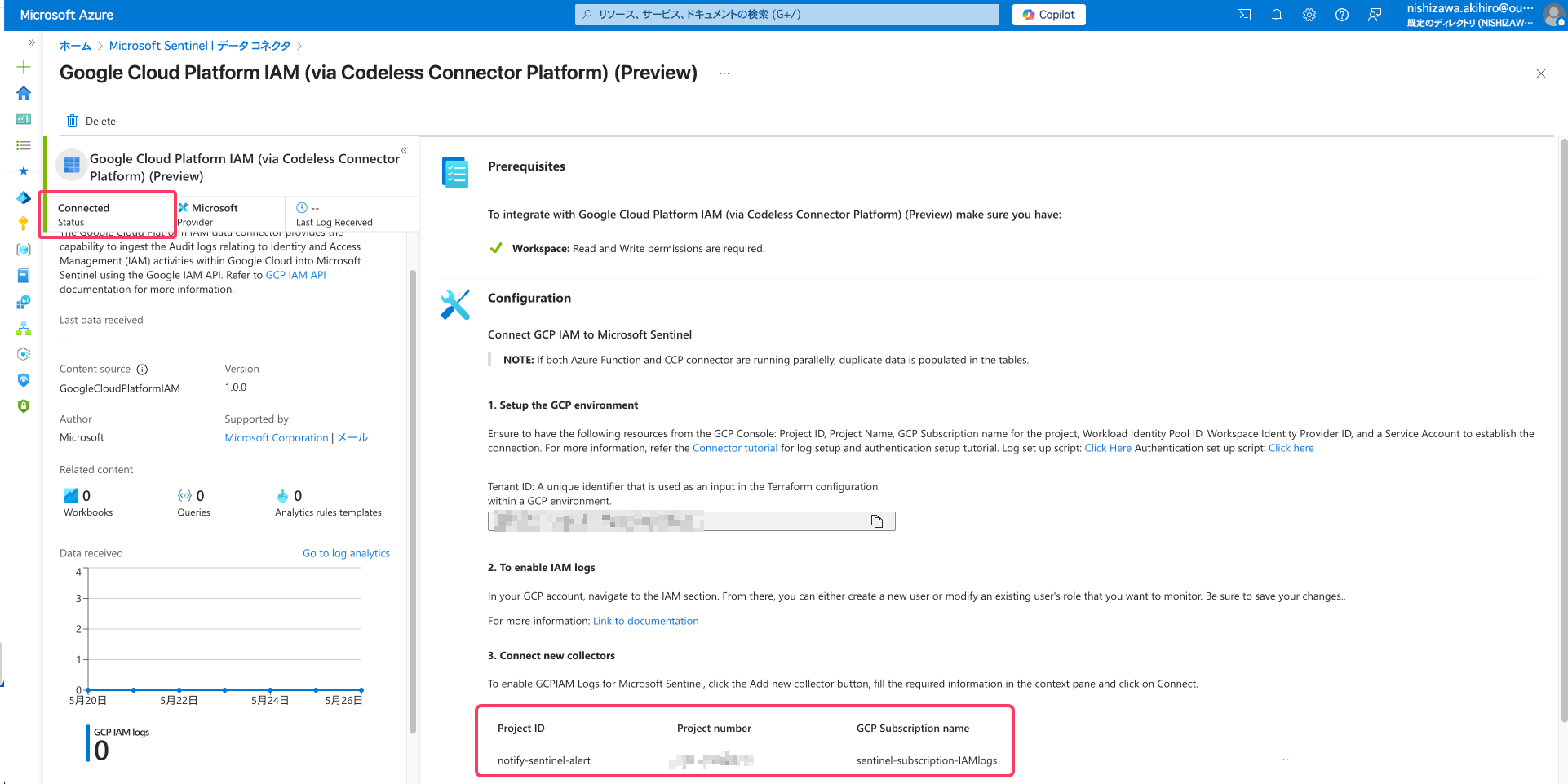Go to ホーム breadcrumb
The width and height of the screenshot is (1568, 784).
click(75, 46)
